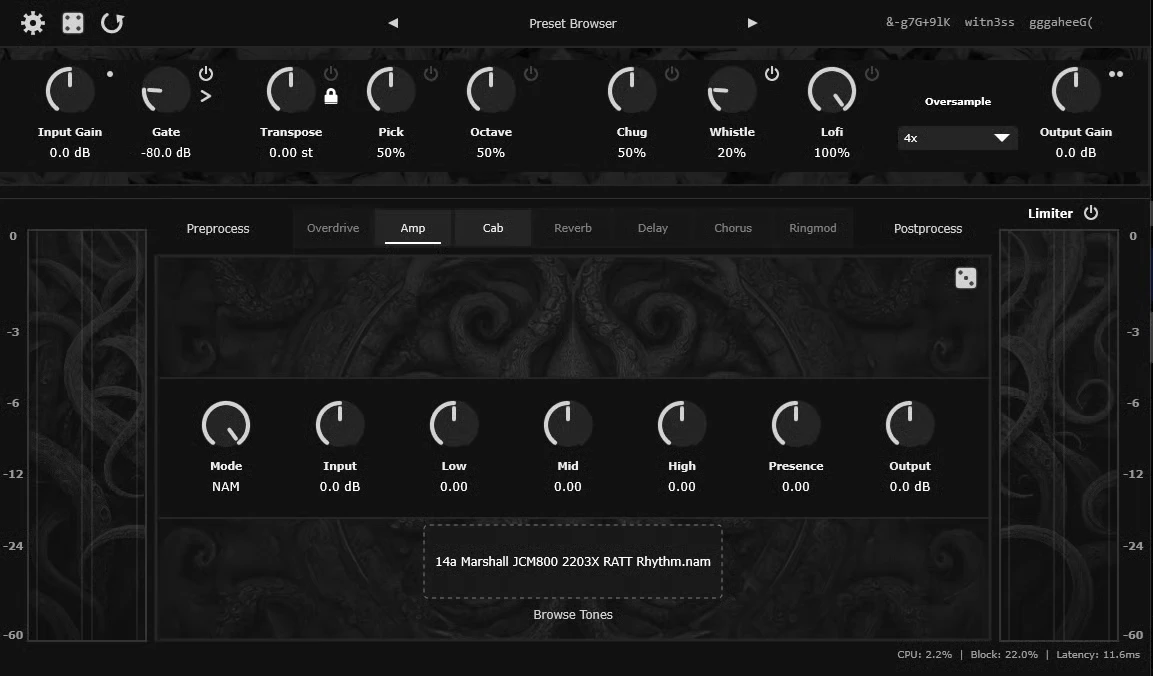Viewport: 1153px width, 676px height.
Task: Switch to the Reverb tab
Action: tap(573, 228)
